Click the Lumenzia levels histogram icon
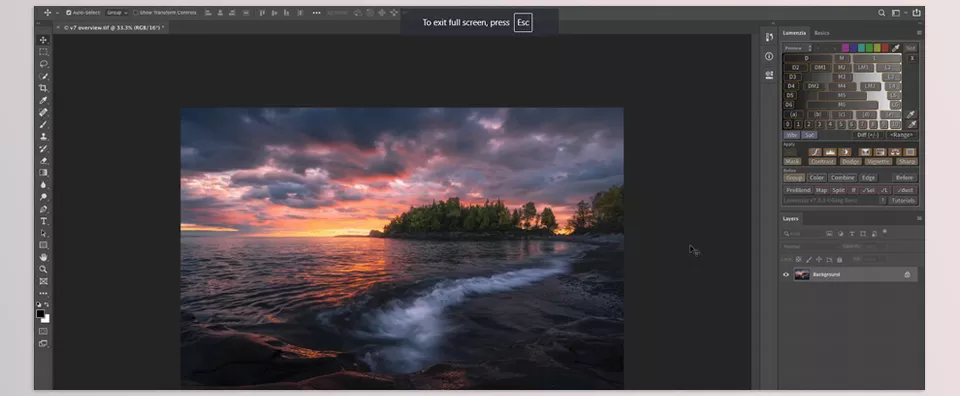 830,152
